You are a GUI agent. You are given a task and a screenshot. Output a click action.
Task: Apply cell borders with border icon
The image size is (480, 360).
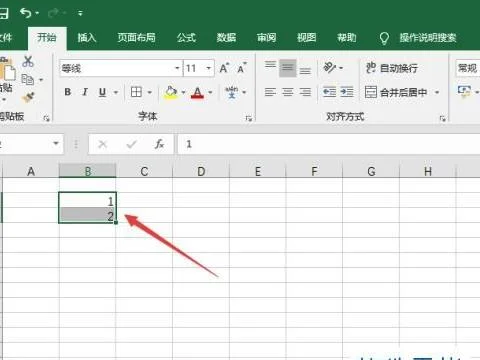pos(136,92)
